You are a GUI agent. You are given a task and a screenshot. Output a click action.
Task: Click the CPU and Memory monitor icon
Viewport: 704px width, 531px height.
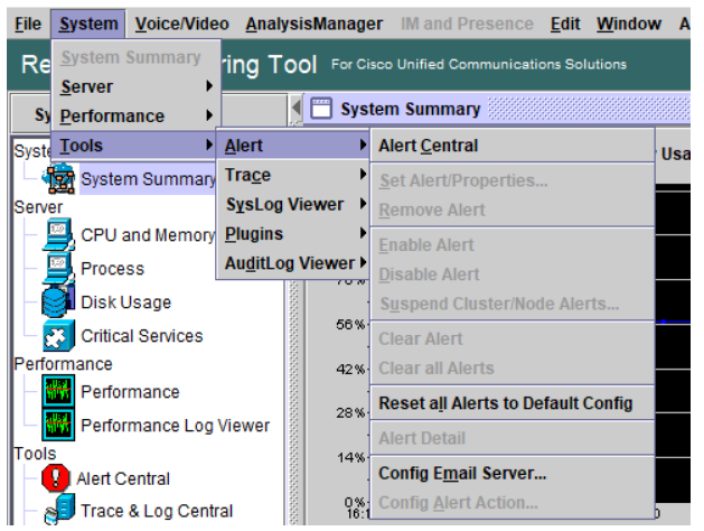(x=58, y=236)
